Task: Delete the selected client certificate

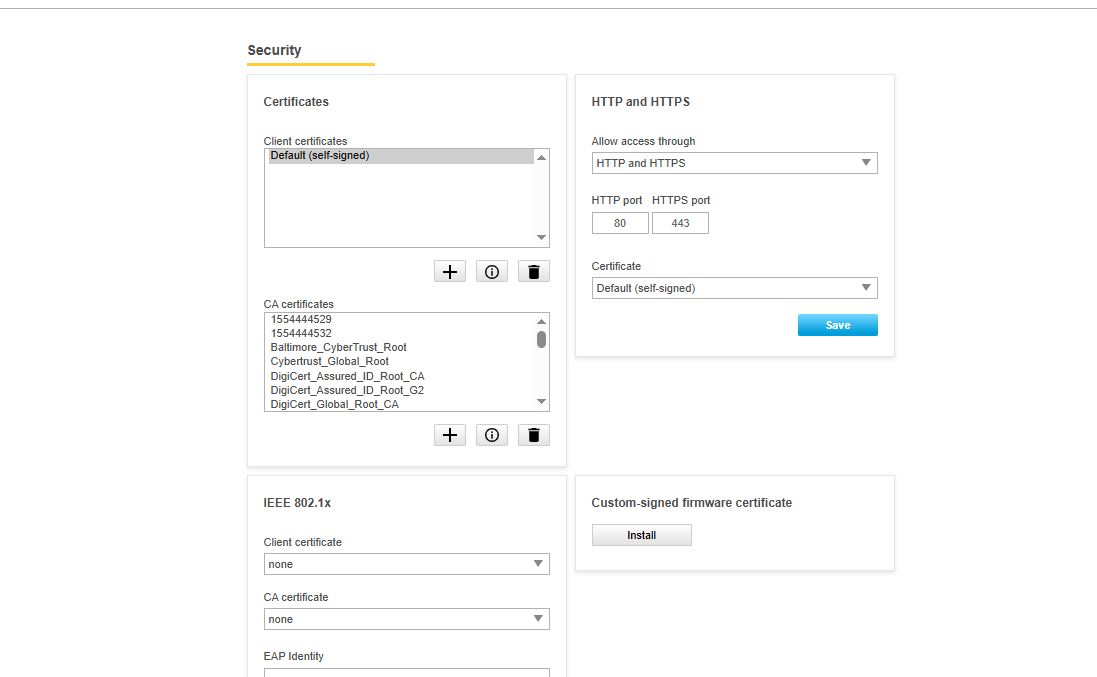Action: coord(533,271)
